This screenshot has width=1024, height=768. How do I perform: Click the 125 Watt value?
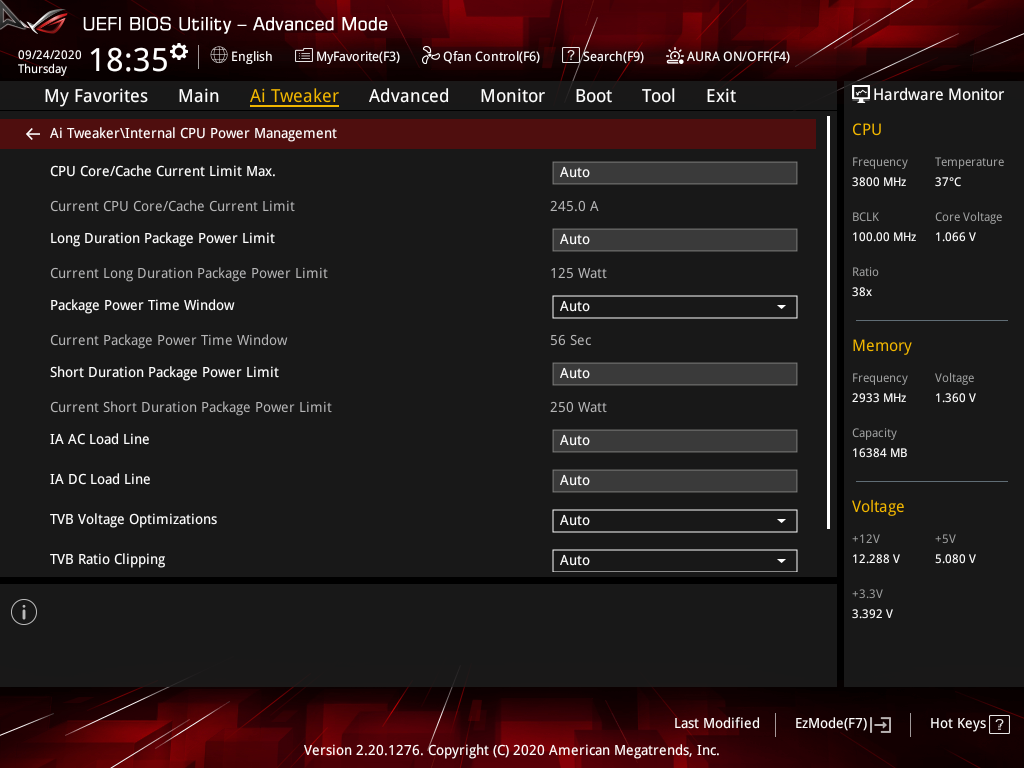pyautogui.click(x=578, y=274)
